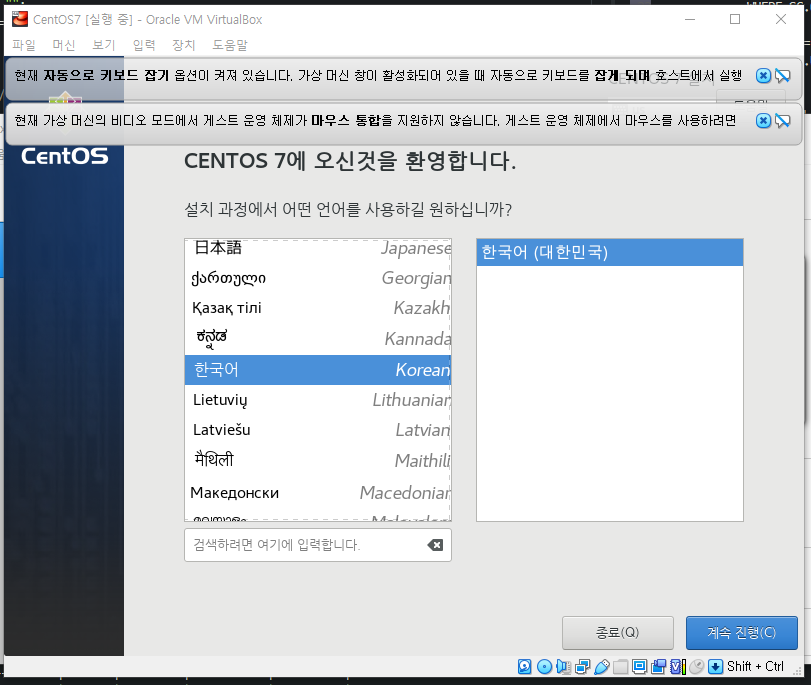Click the 종료(Q) quit button
The width and height of the screenshot is (811, 685).
click(618, 633)
